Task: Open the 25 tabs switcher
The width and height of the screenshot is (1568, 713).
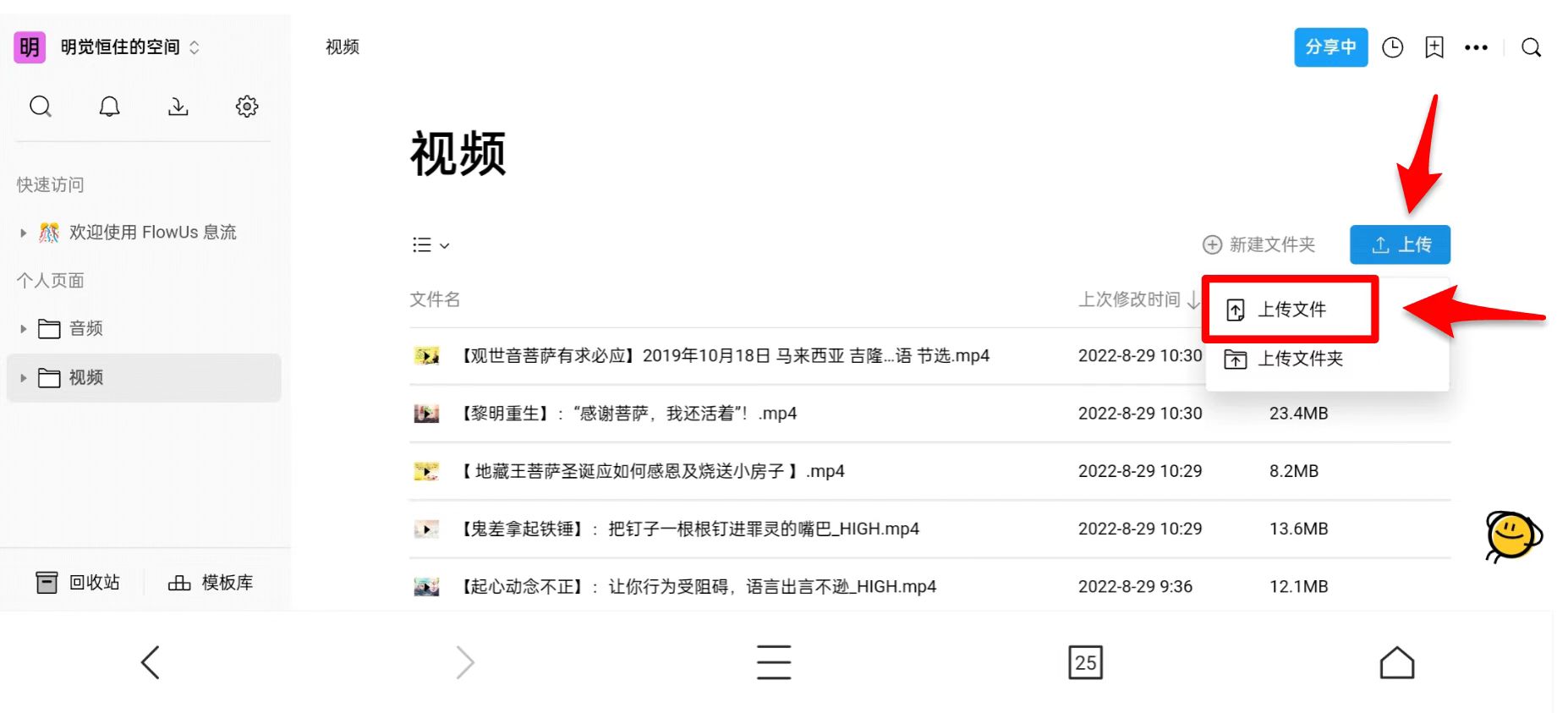Action: click(1085, 662)
